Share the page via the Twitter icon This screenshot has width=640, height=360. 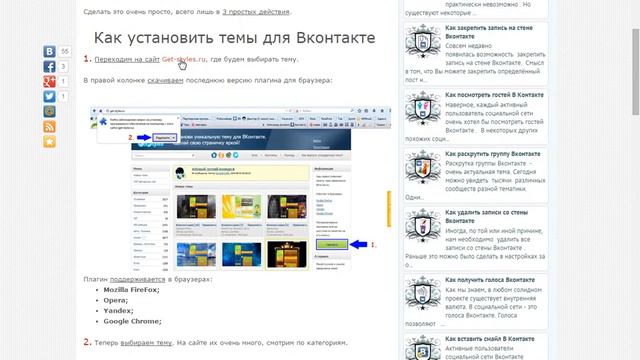[49, 96]
